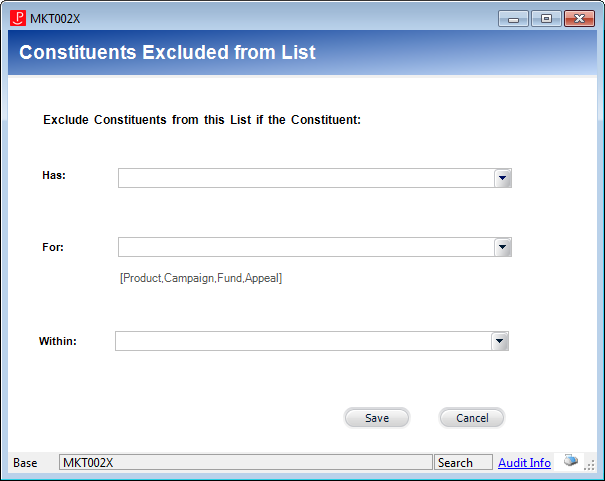Open the Audit Info link

(524, 462)
